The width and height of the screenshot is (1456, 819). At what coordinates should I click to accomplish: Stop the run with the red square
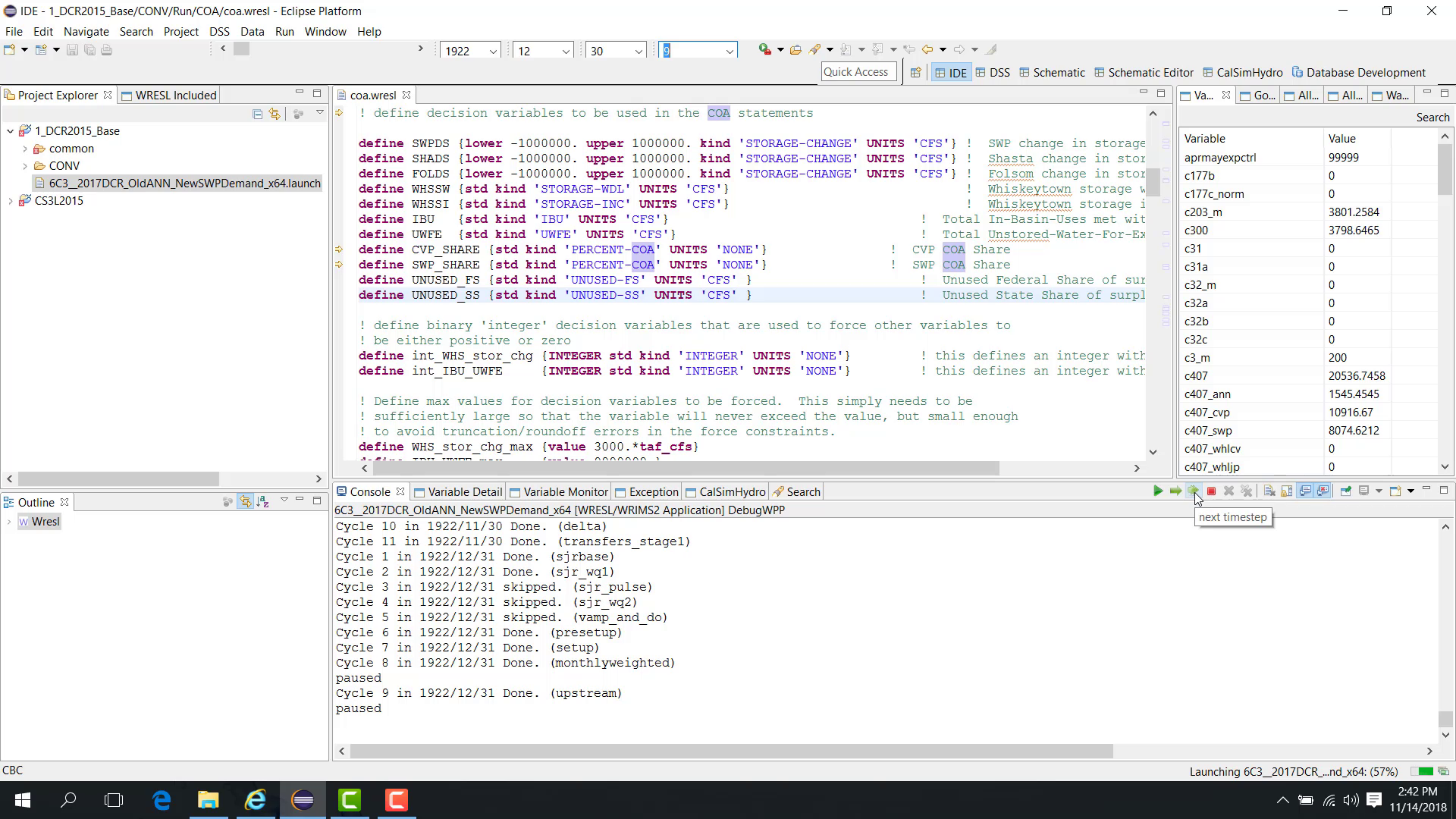coord(1211,491)
